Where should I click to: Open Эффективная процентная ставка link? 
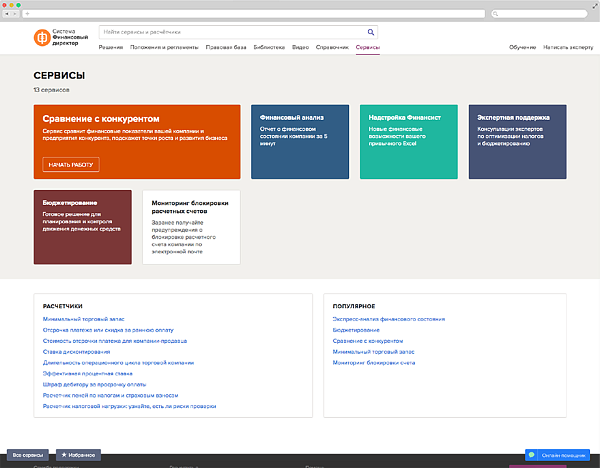(x=88, y=373)
